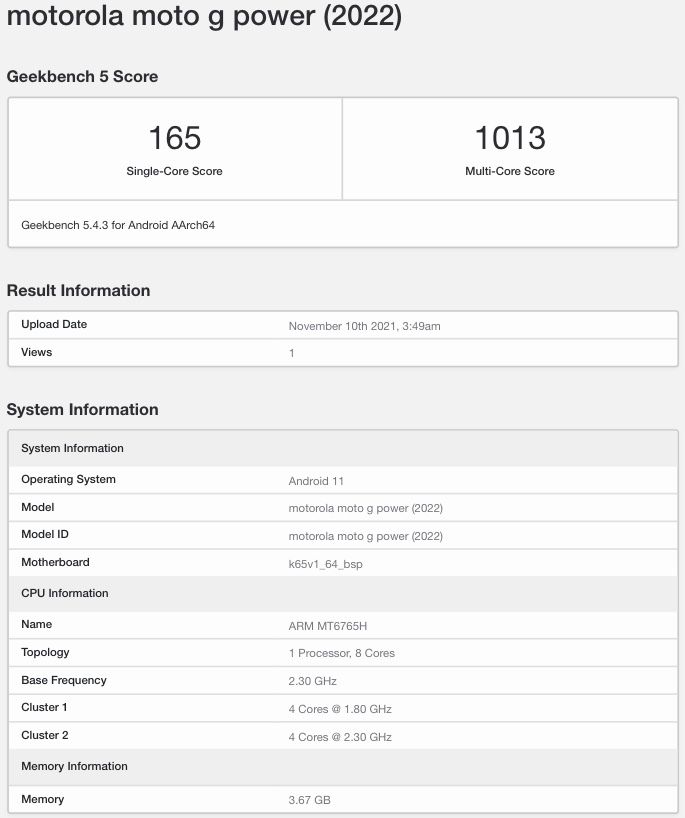Image resolution: width=685 pixels, height=818 pixels.
Task: Select the multi-core score value 1013
Action: (510, 138)
